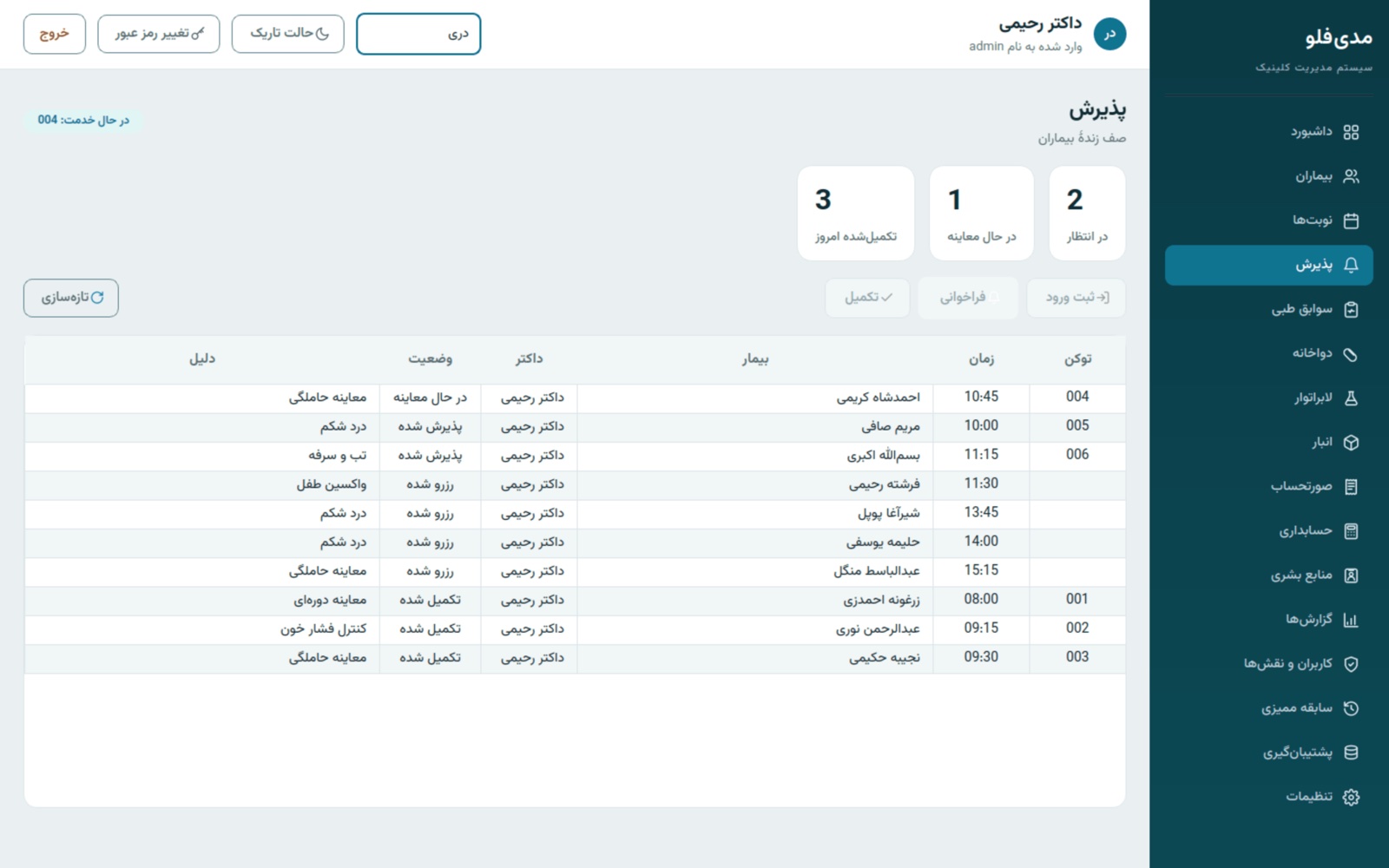Click the ثبت ورود check-in button
The width and height of the screenshot is (1389, 868).
point(1076,298)
